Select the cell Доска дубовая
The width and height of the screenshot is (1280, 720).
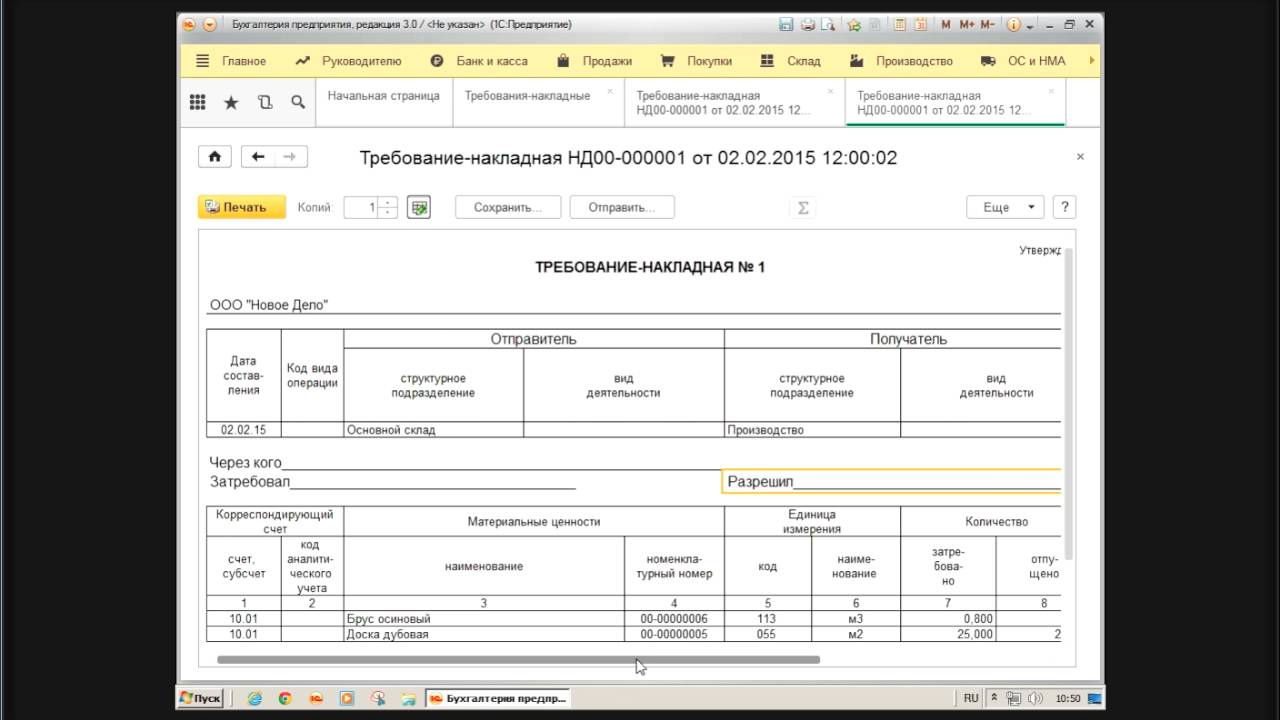[484, 634]
